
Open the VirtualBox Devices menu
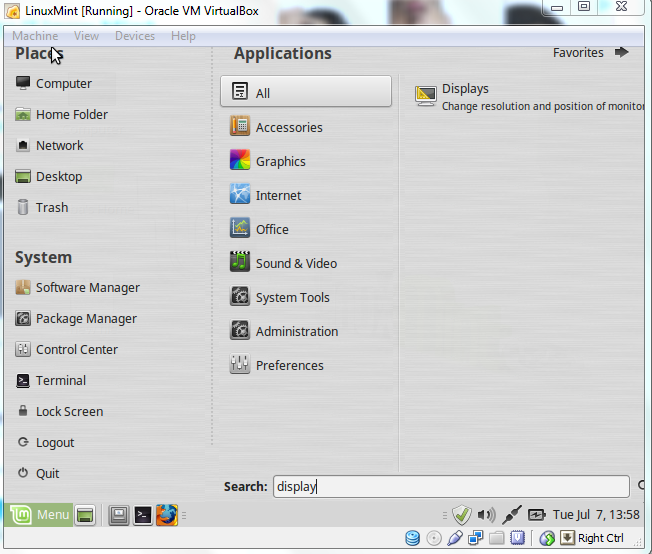(135, 36)
